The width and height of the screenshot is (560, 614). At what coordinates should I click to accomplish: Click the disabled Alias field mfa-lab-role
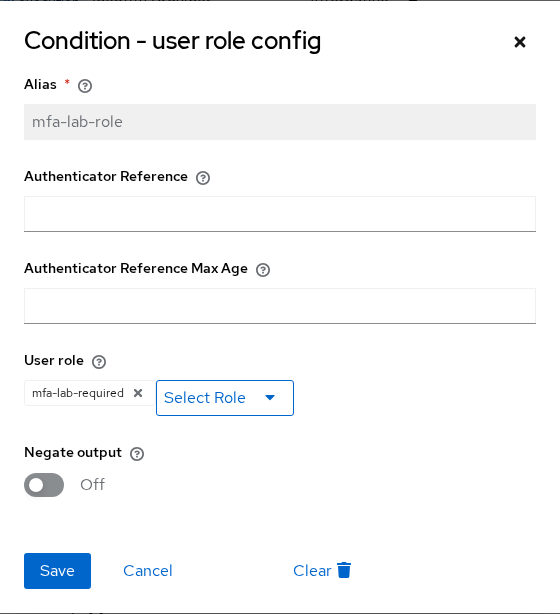click(280, 122)
